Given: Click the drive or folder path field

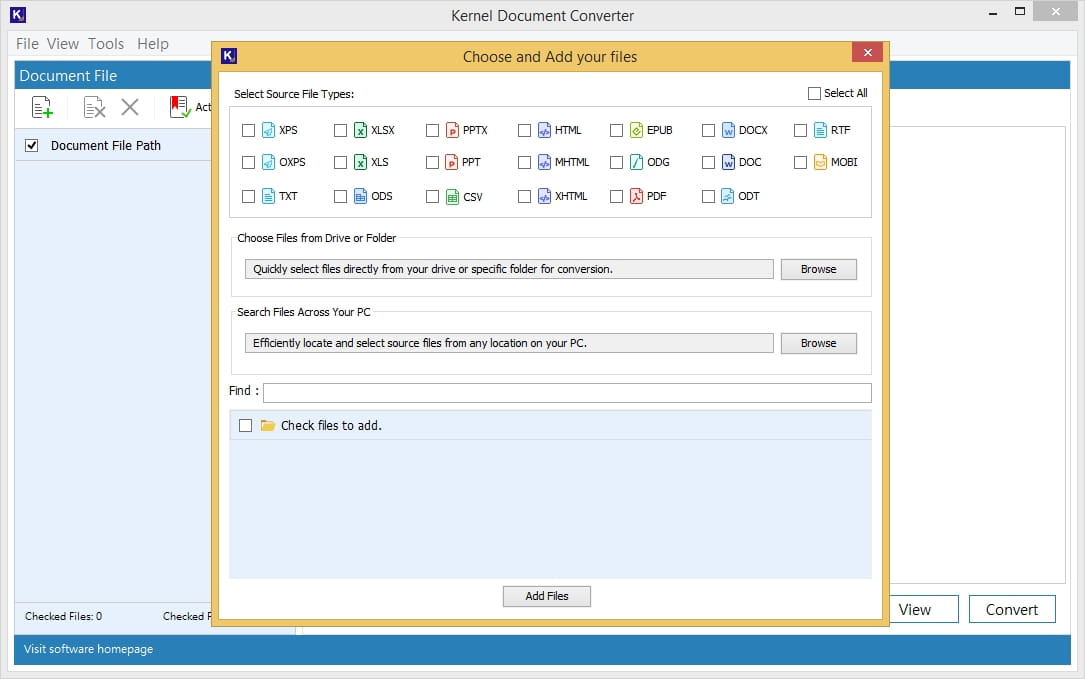Looking at the screenshot, I should coord(509,269).
